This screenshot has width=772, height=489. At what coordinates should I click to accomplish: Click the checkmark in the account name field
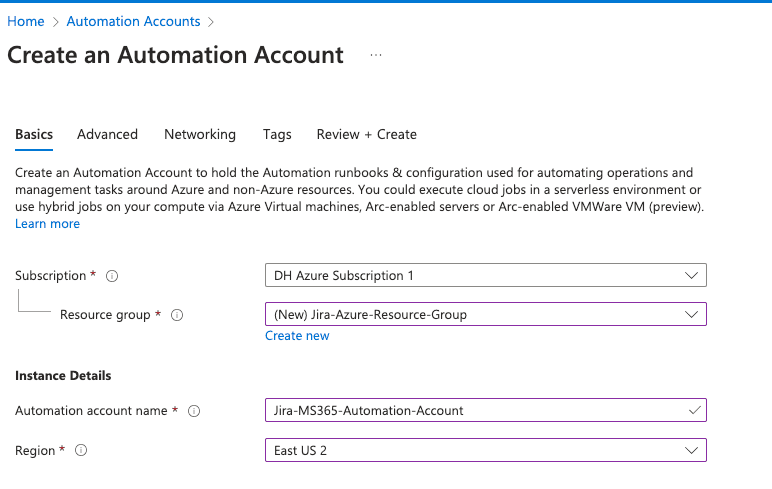tap(695, 410)
